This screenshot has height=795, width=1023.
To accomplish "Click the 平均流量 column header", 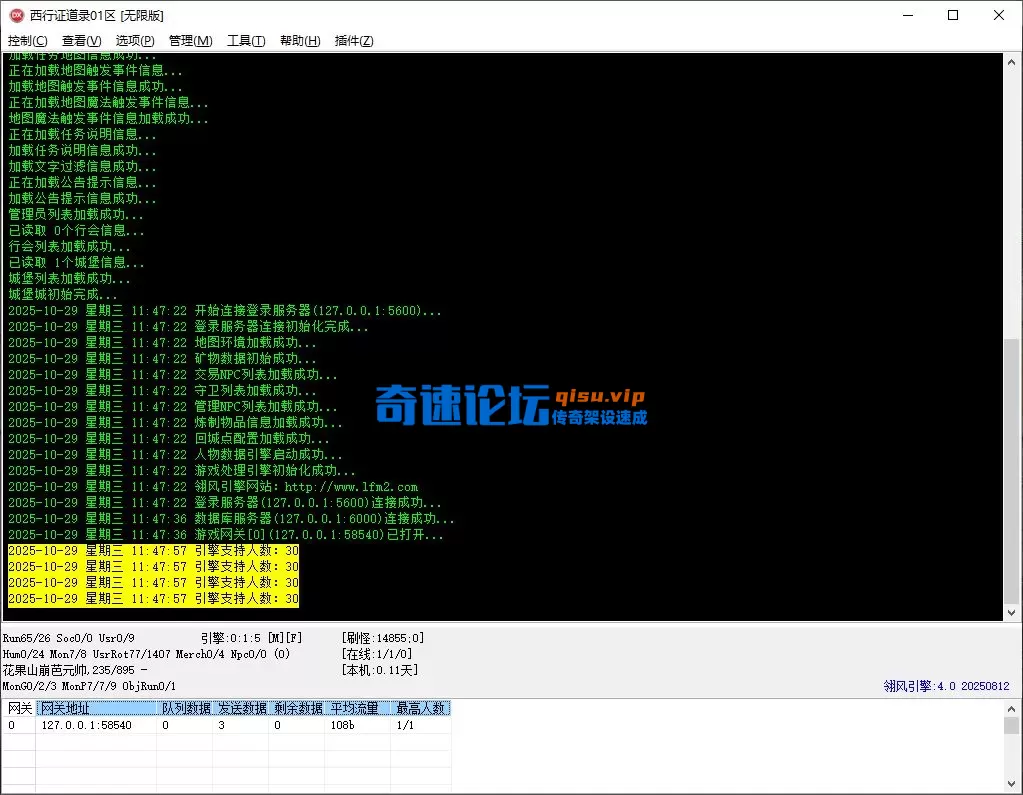I will click(x=356, y=707).
